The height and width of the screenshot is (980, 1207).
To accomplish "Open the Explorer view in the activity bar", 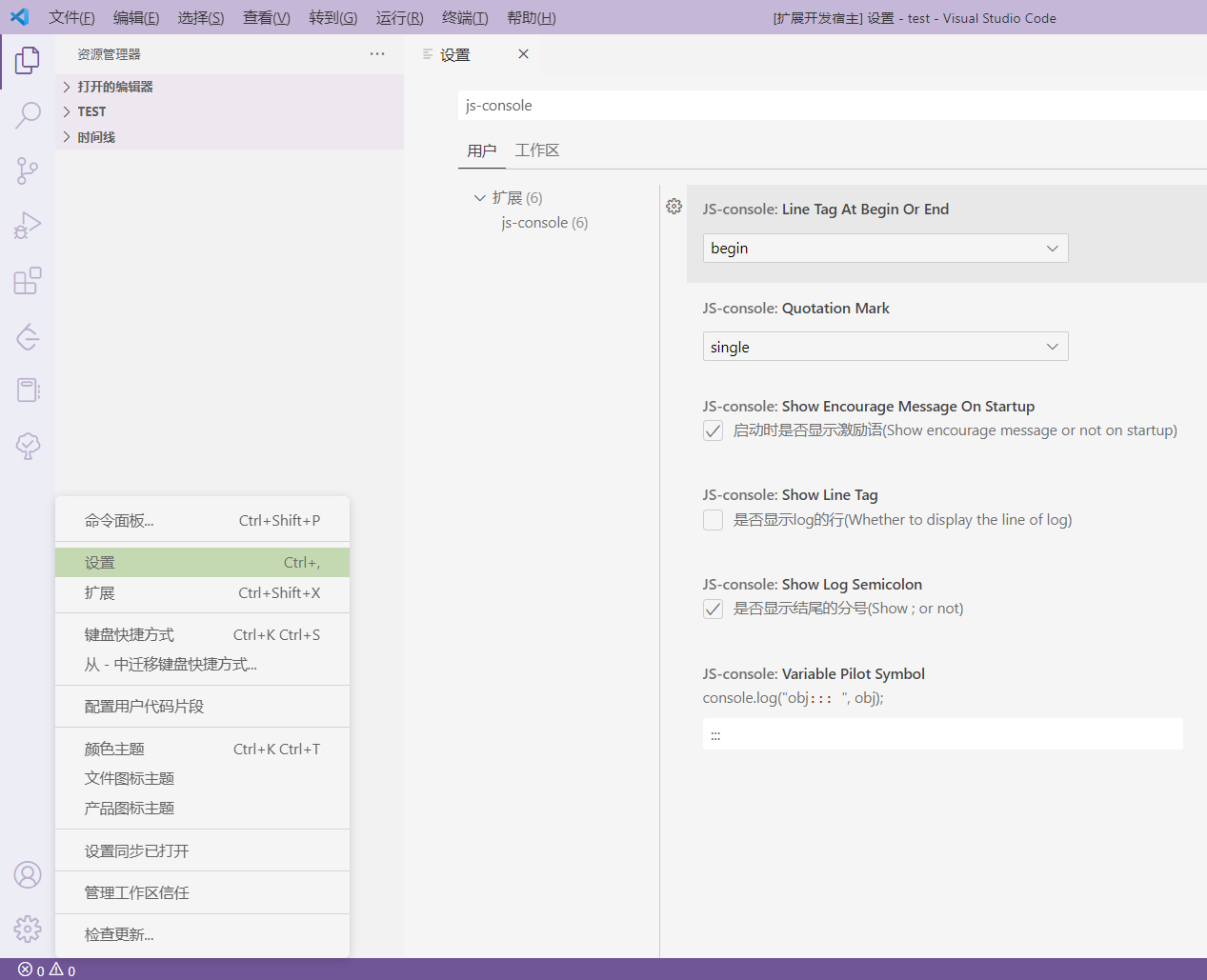I will 27,59.
